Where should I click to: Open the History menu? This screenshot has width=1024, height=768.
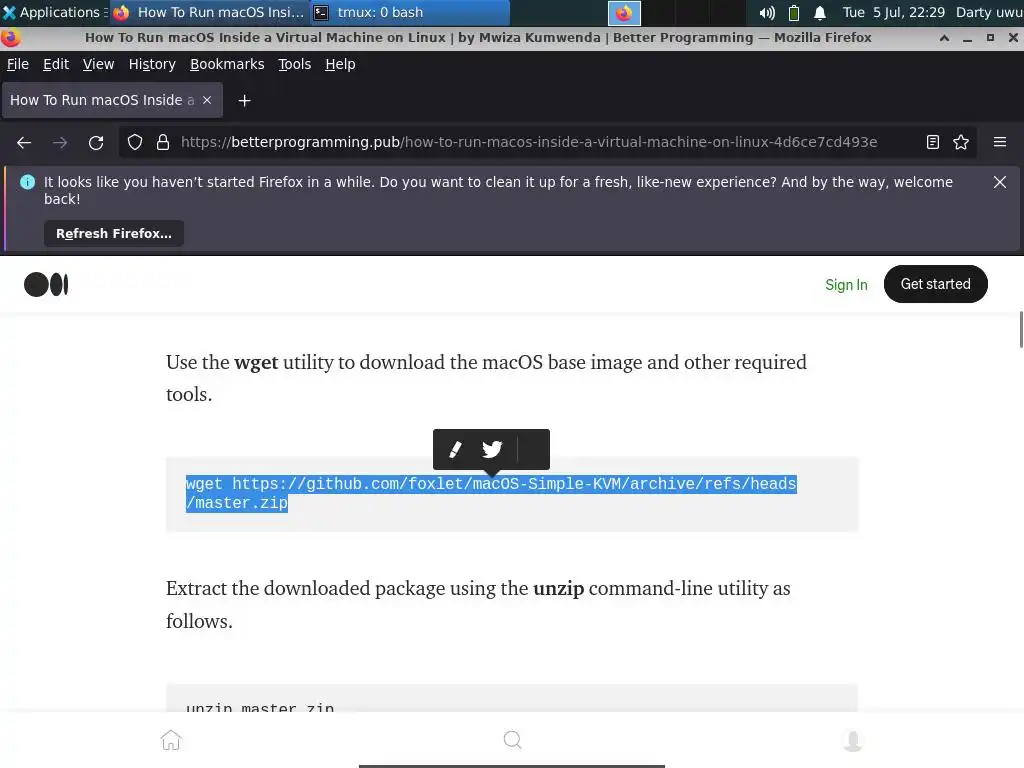tap(152, 64)
